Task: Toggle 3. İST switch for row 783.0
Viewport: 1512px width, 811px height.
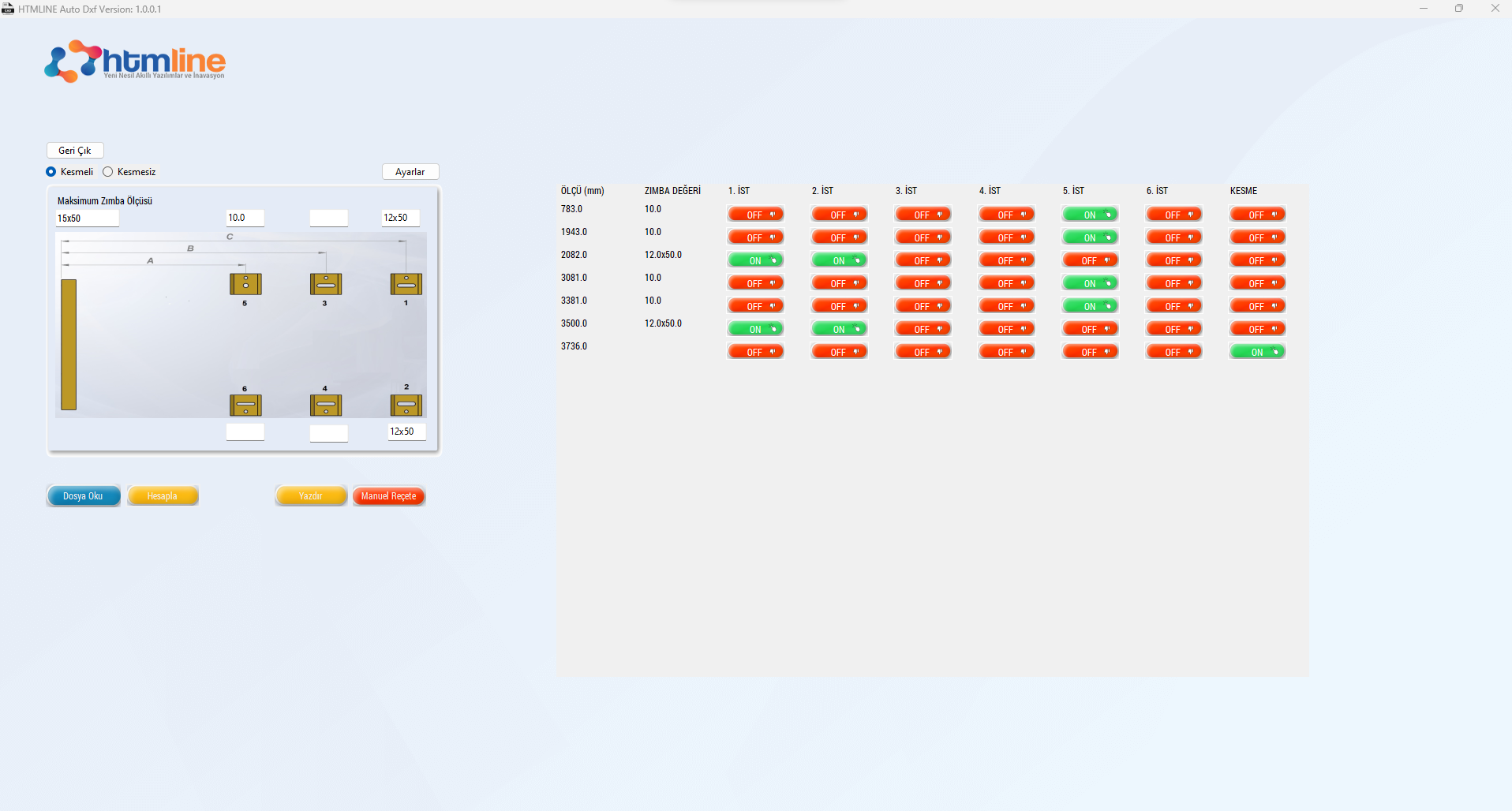Action: click(x=923, y=215)
